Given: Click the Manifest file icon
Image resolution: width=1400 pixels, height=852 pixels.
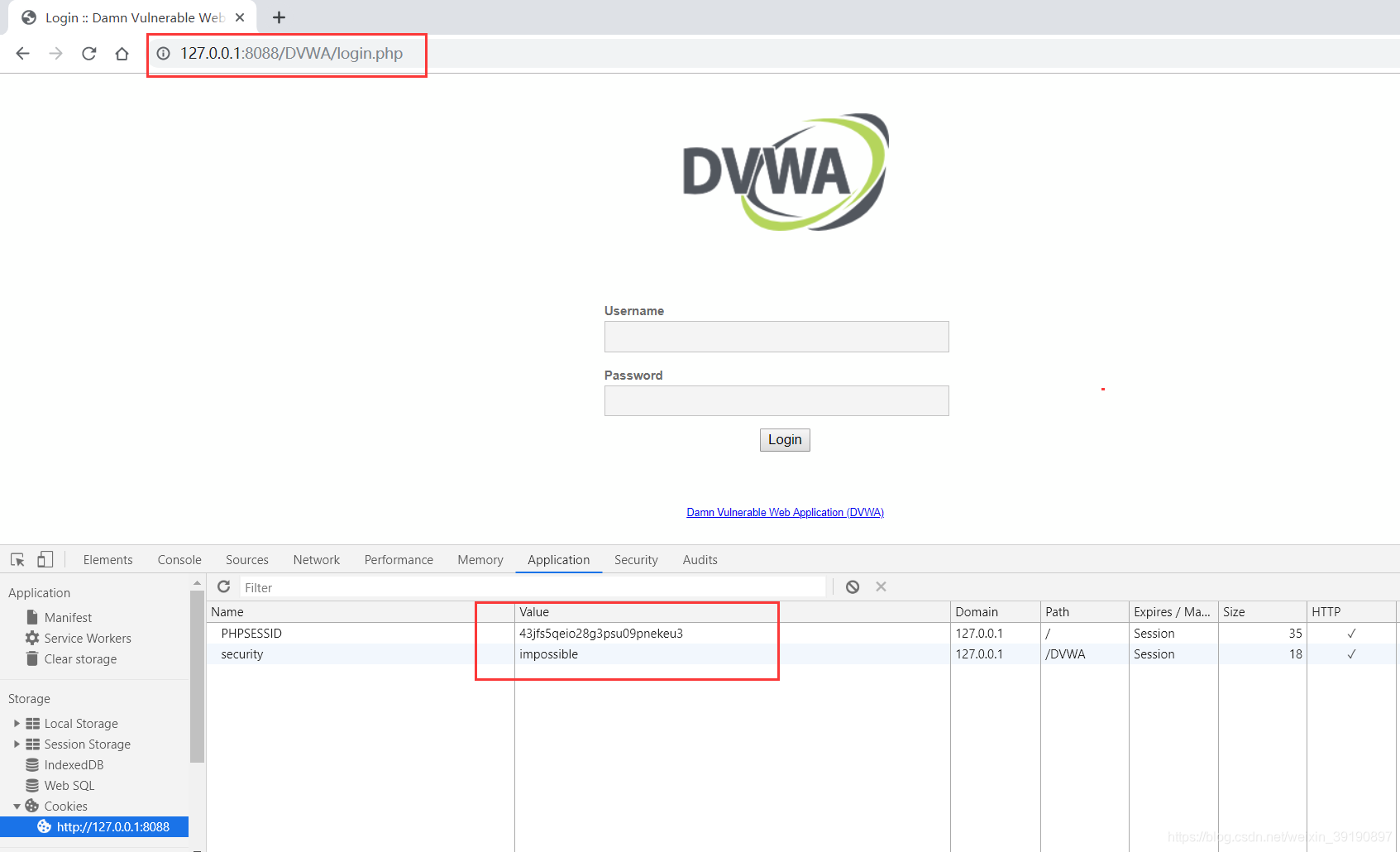Looking at the screenshot, I should [x=32, y=617].
